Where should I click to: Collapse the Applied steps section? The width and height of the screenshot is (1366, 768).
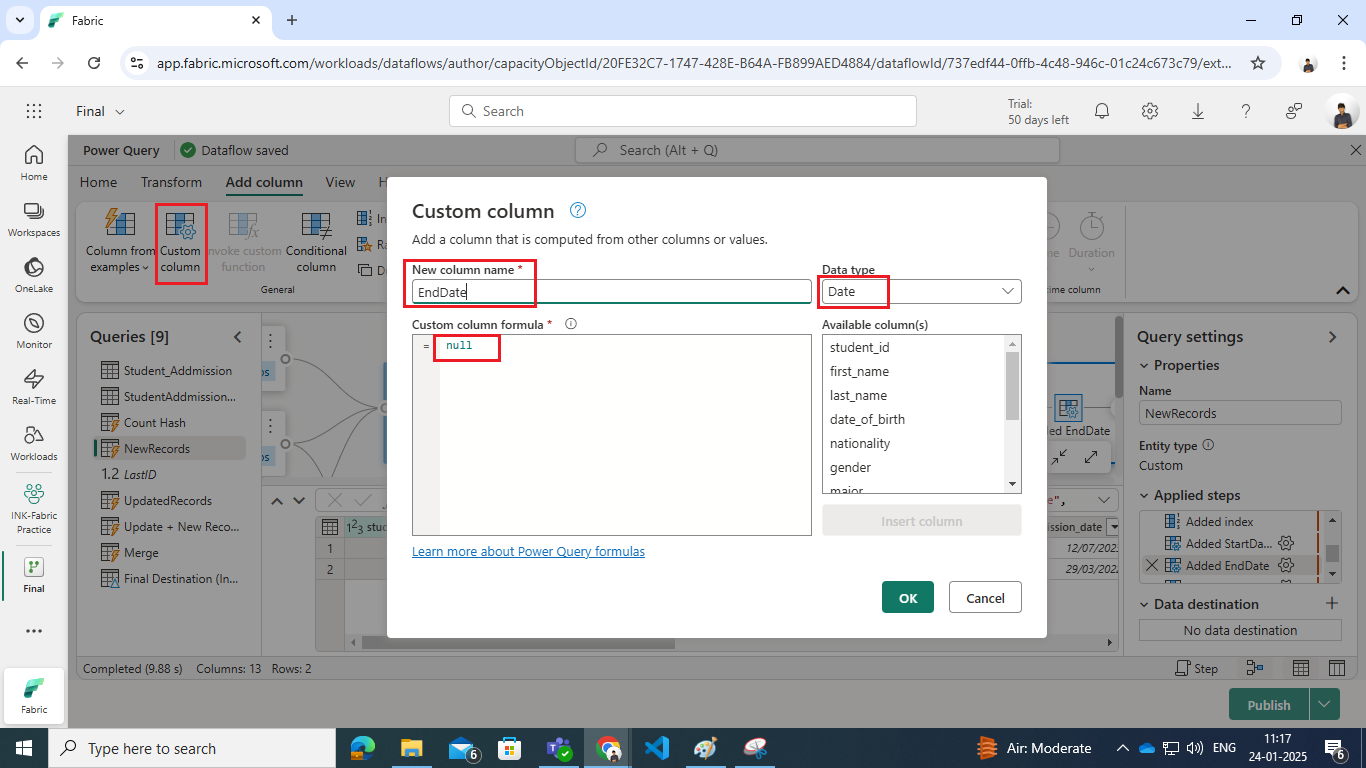[1145, 495]
